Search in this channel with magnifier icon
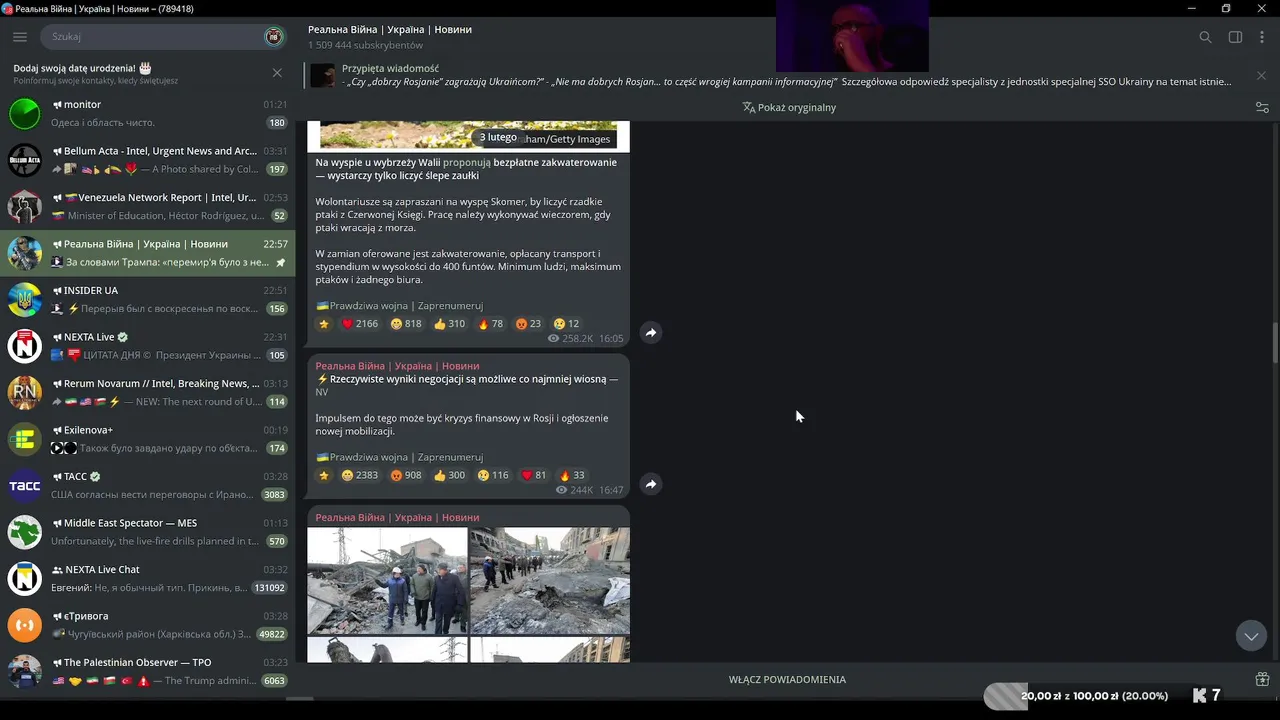 1205,37
